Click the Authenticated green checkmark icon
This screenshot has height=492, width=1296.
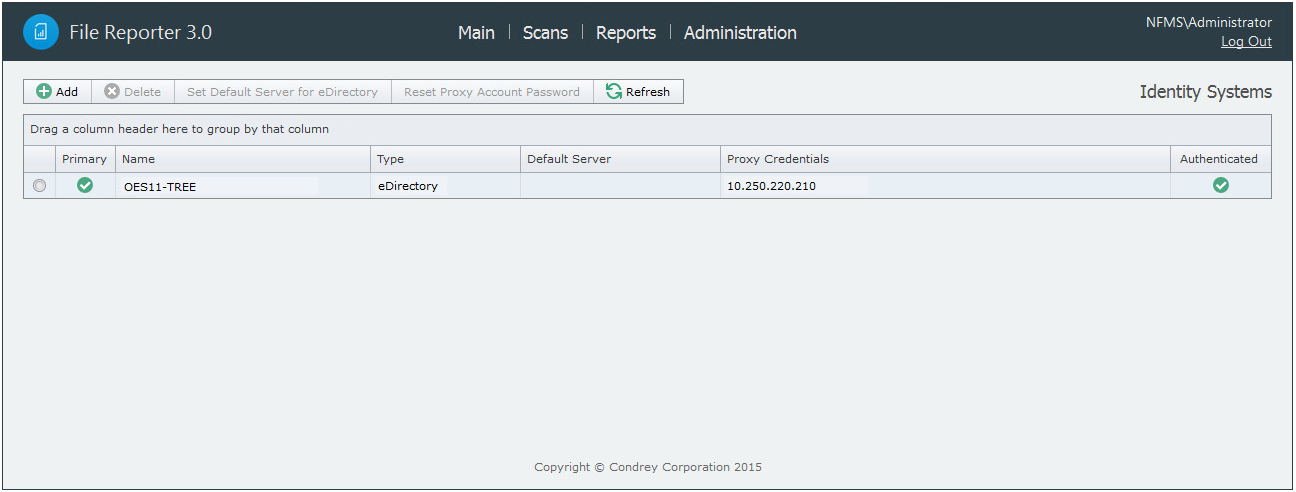(1220, 185)
